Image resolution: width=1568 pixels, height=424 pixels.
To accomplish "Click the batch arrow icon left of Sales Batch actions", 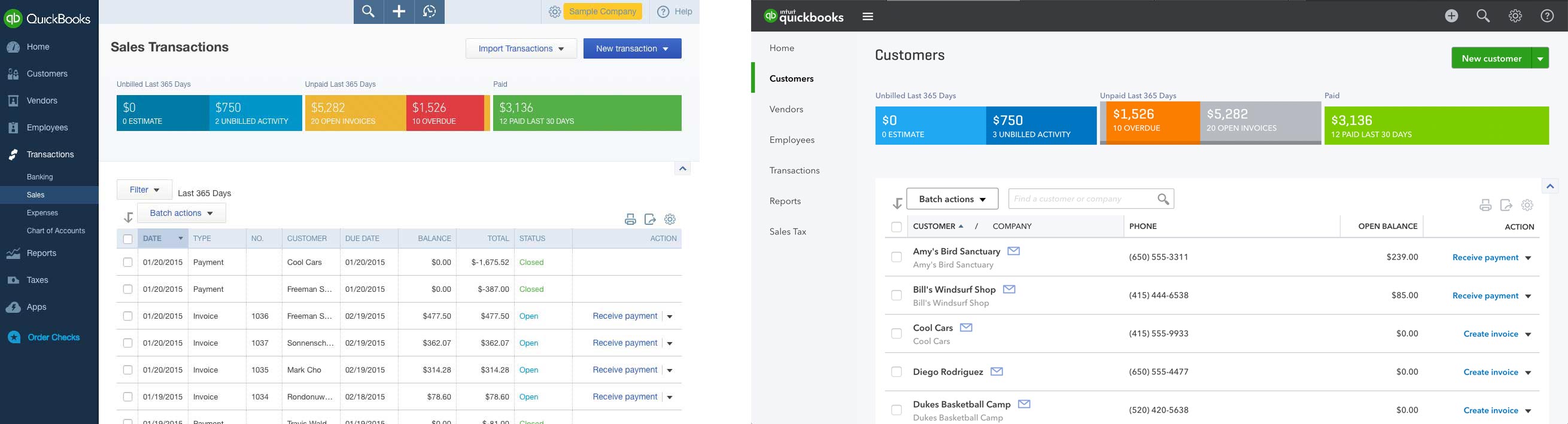I will point(128,217).
